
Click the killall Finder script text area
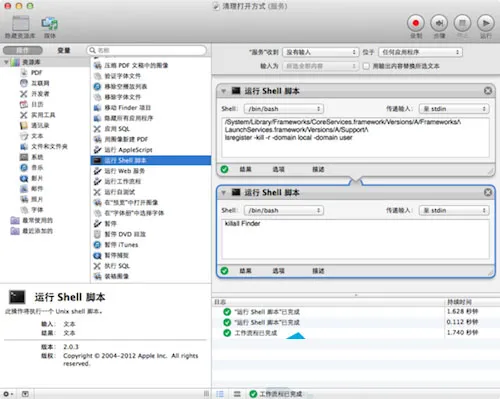(x=355, y=239)
